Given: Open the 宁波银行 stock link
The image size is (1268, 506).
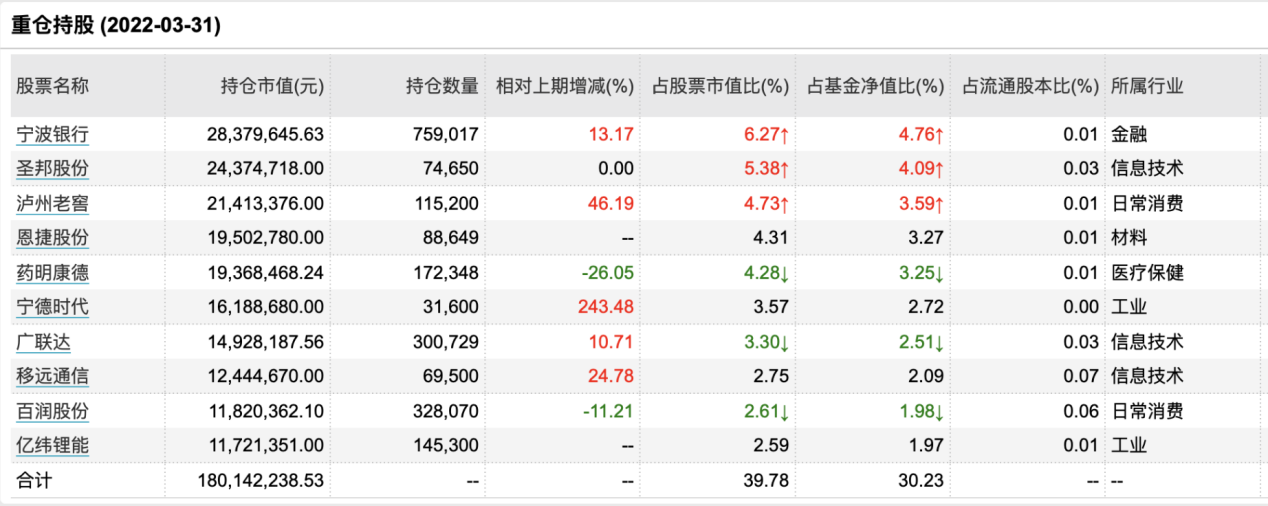Looking at the screenshot, I should [52, 133].
